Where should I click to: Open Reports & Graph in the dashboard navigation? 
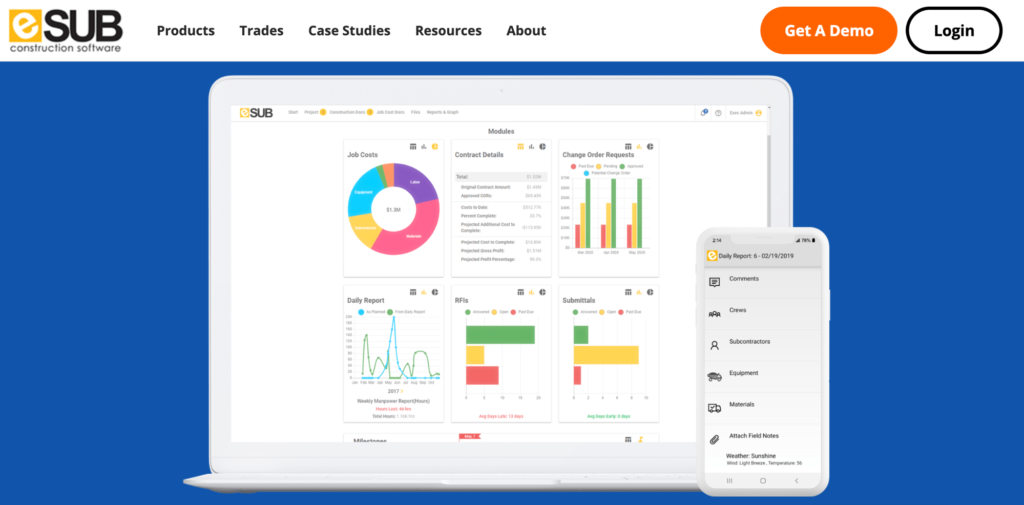click(442, 112)
